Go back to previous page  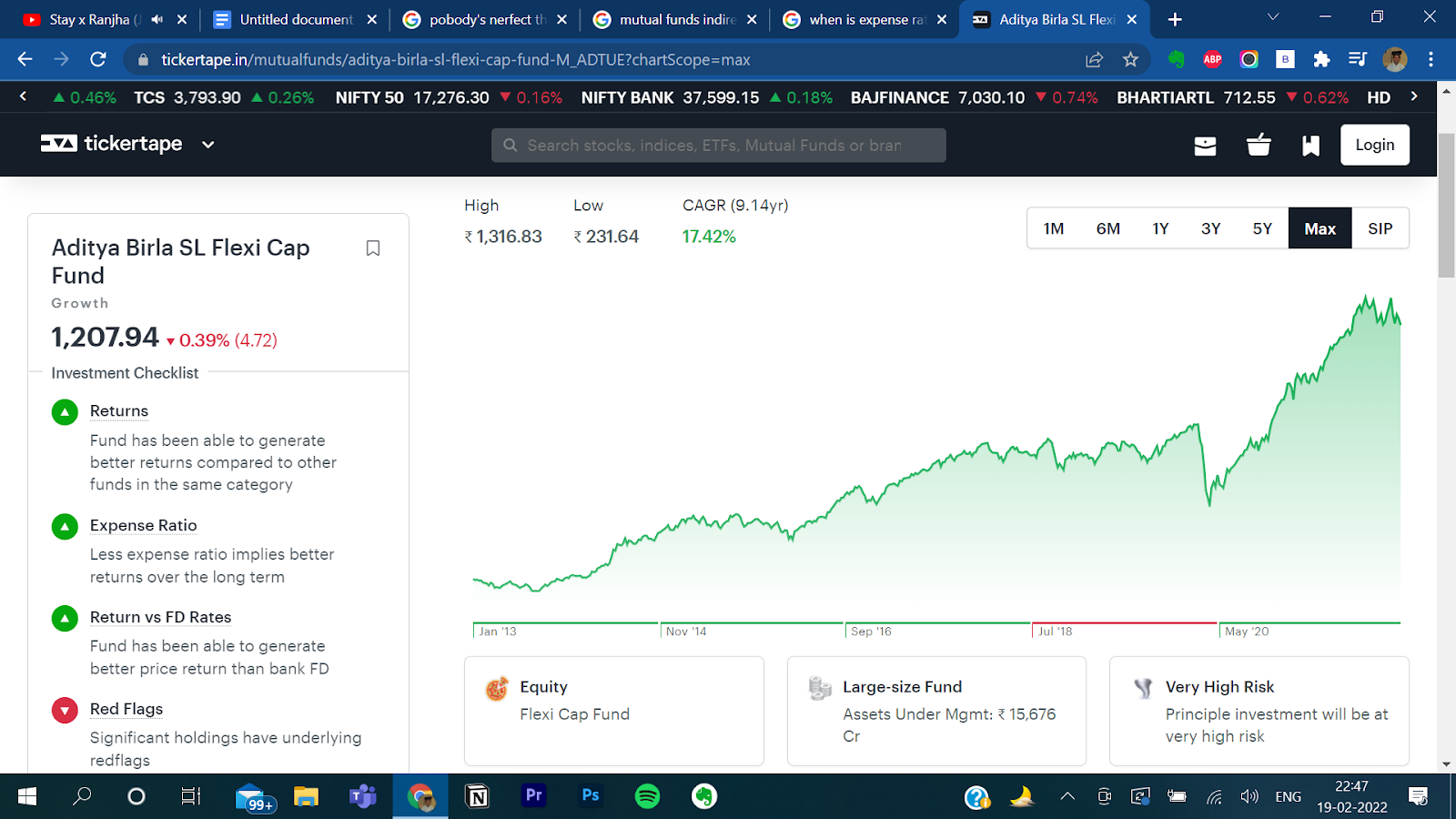pyautogui.click(x=25, y=59)
